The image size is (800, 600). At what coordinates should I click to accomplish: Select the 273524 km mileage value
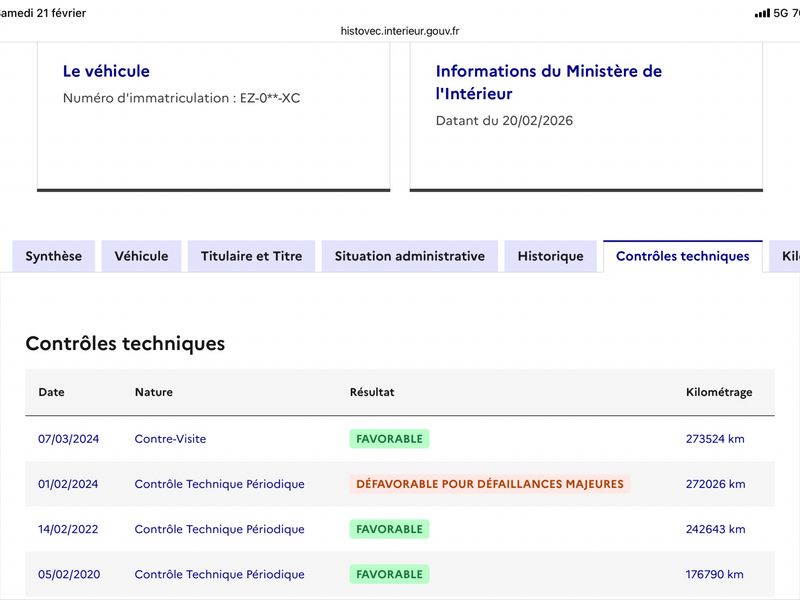(715, 439)
